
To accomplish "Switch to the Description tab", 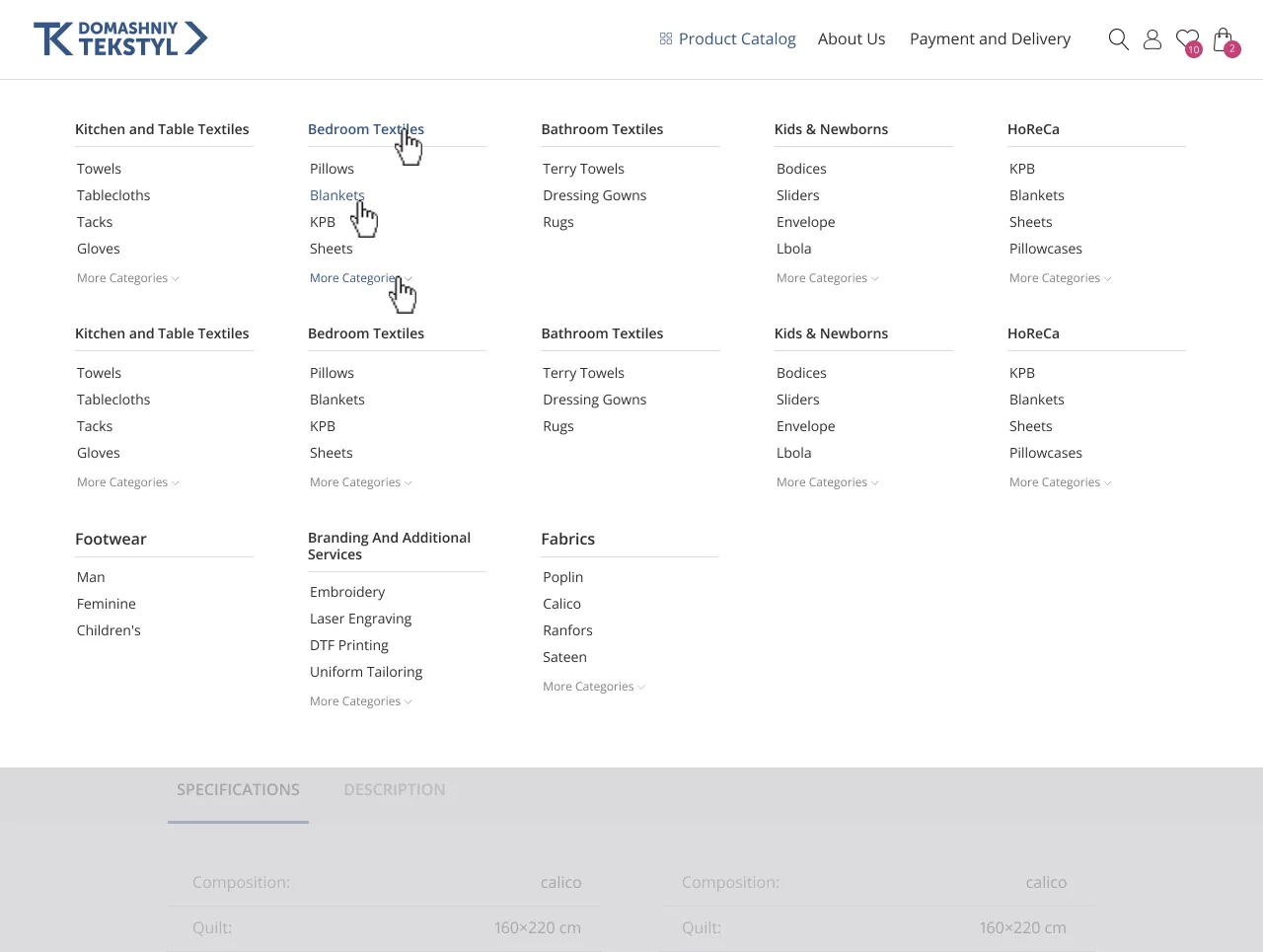I will click(395, 789).
